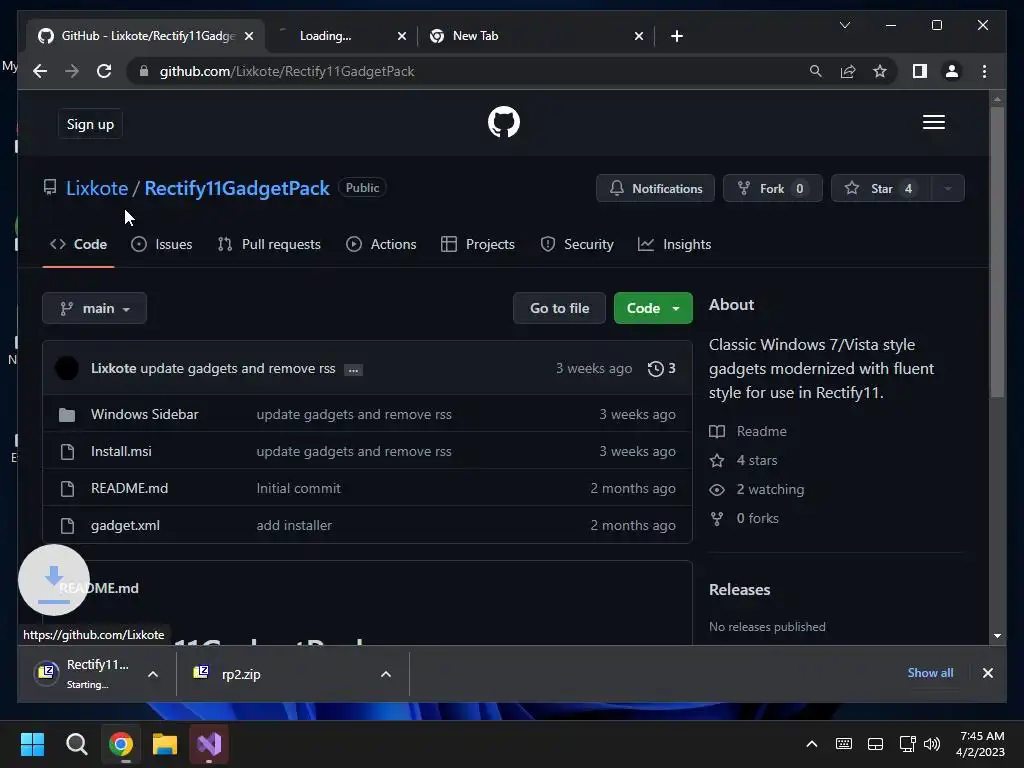The height and width of the screenshot is (768, 1024).
Task: Open the Lixkote owner link
Action: click(97, 189)
